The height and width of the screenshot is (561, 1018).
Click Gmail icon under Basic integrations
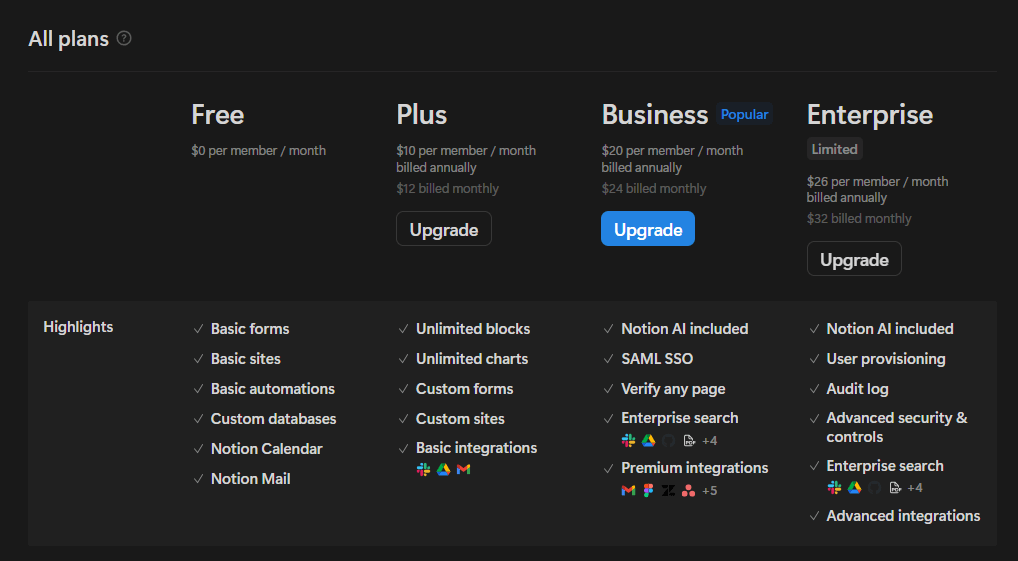[x=464, y=469]
